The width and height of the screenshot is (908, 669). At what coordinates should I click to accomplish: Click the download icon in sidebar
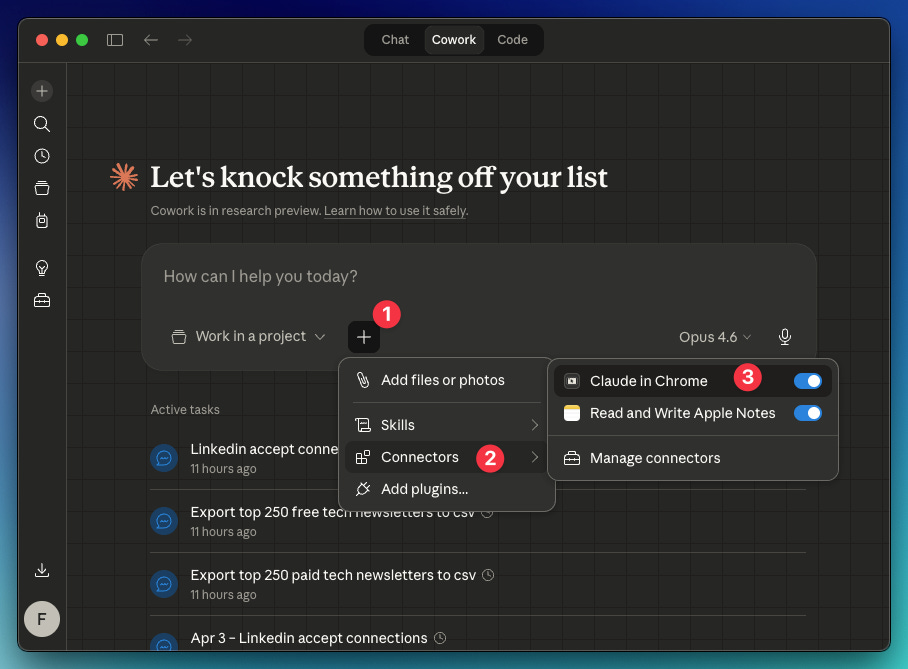click(42, 570)
